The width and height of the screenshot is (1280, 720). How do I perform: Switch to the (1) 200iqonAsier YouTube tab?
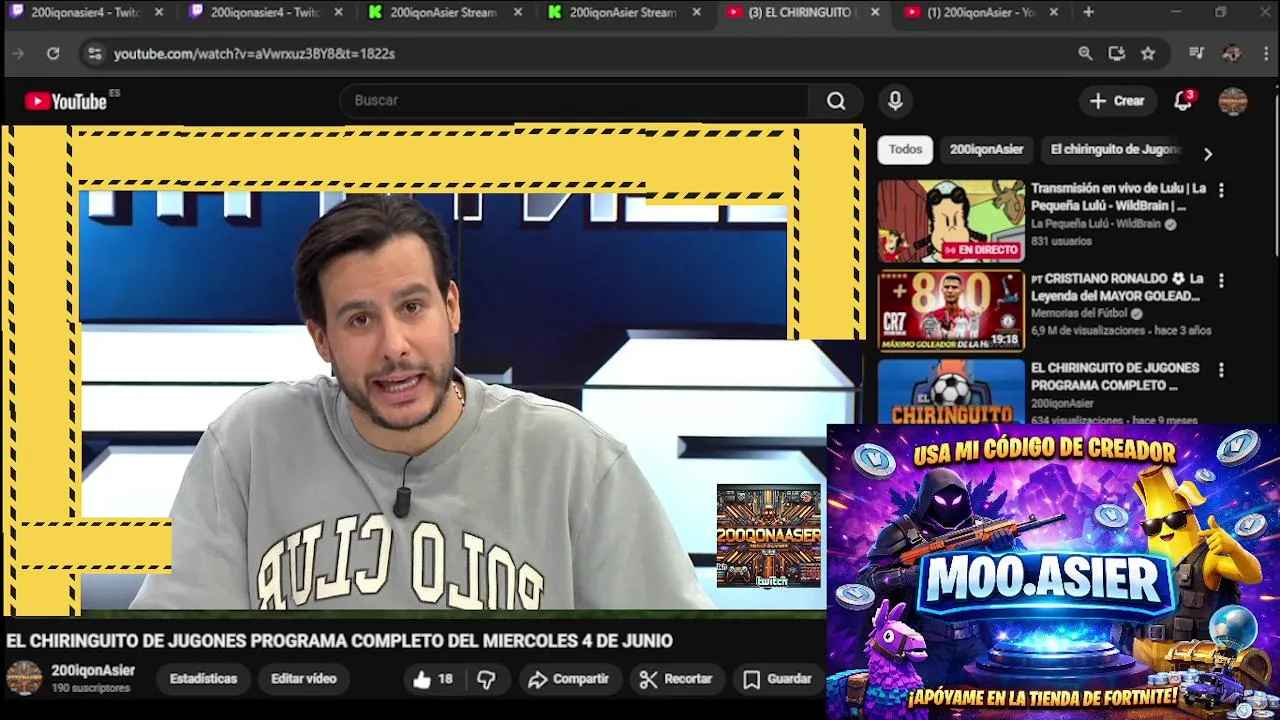pyautogui.click(x=980, y=12)
